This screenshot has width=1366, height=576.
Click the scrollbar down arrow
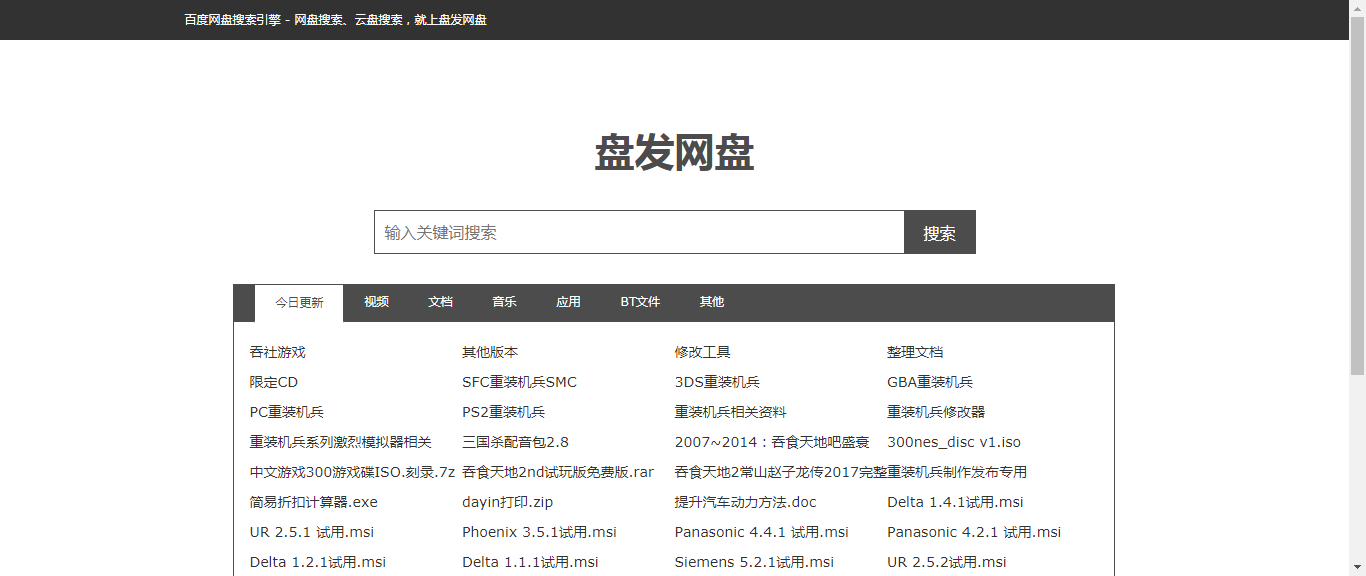(1357, 568)
